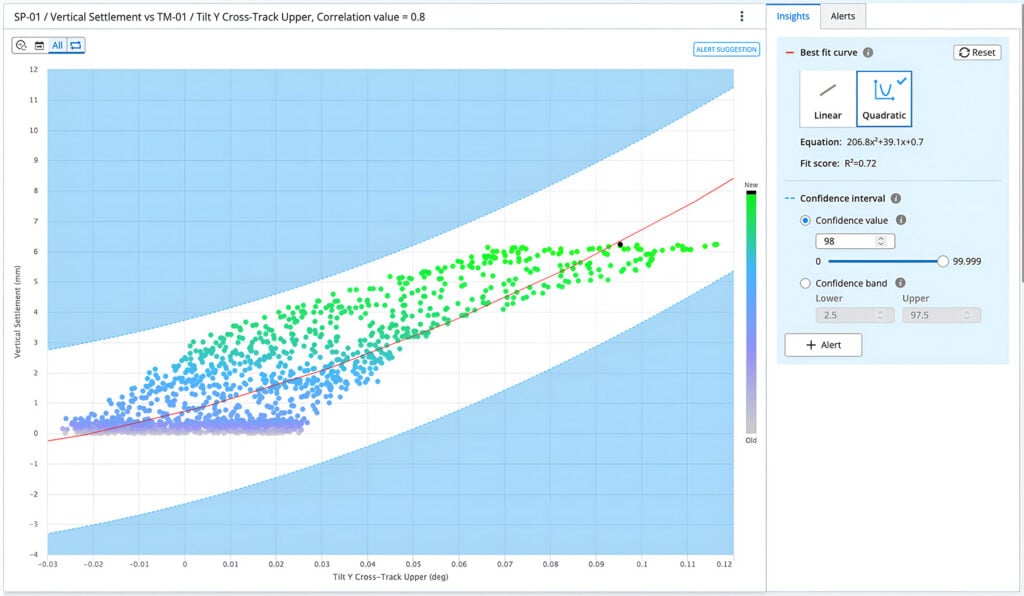
Task: Click stepper arrows on confidence value field
Action: (x=881, y=241)
